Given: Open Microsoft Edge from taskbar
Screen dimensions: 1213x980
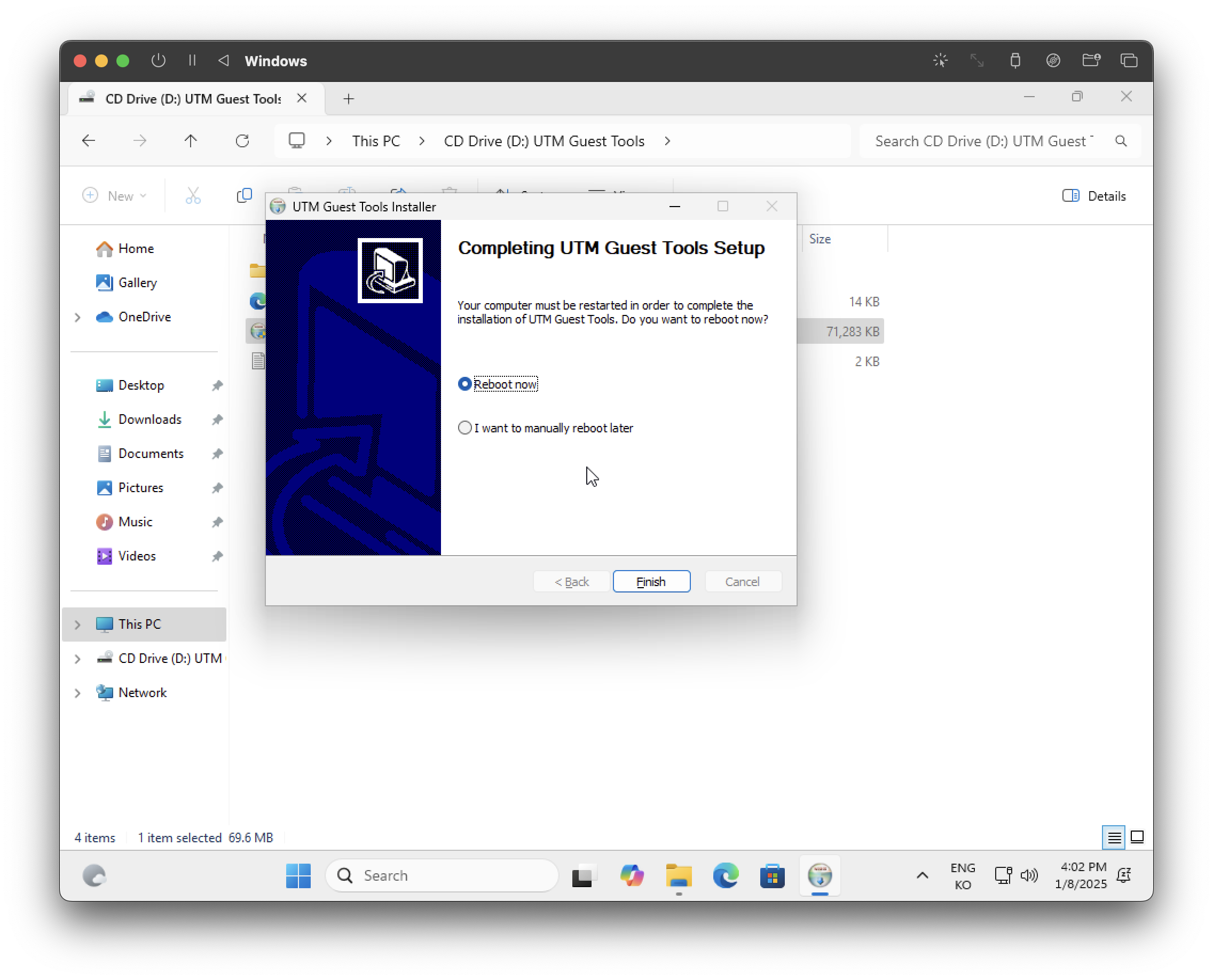Looking at the screenshot, I should tap(726, 875).
